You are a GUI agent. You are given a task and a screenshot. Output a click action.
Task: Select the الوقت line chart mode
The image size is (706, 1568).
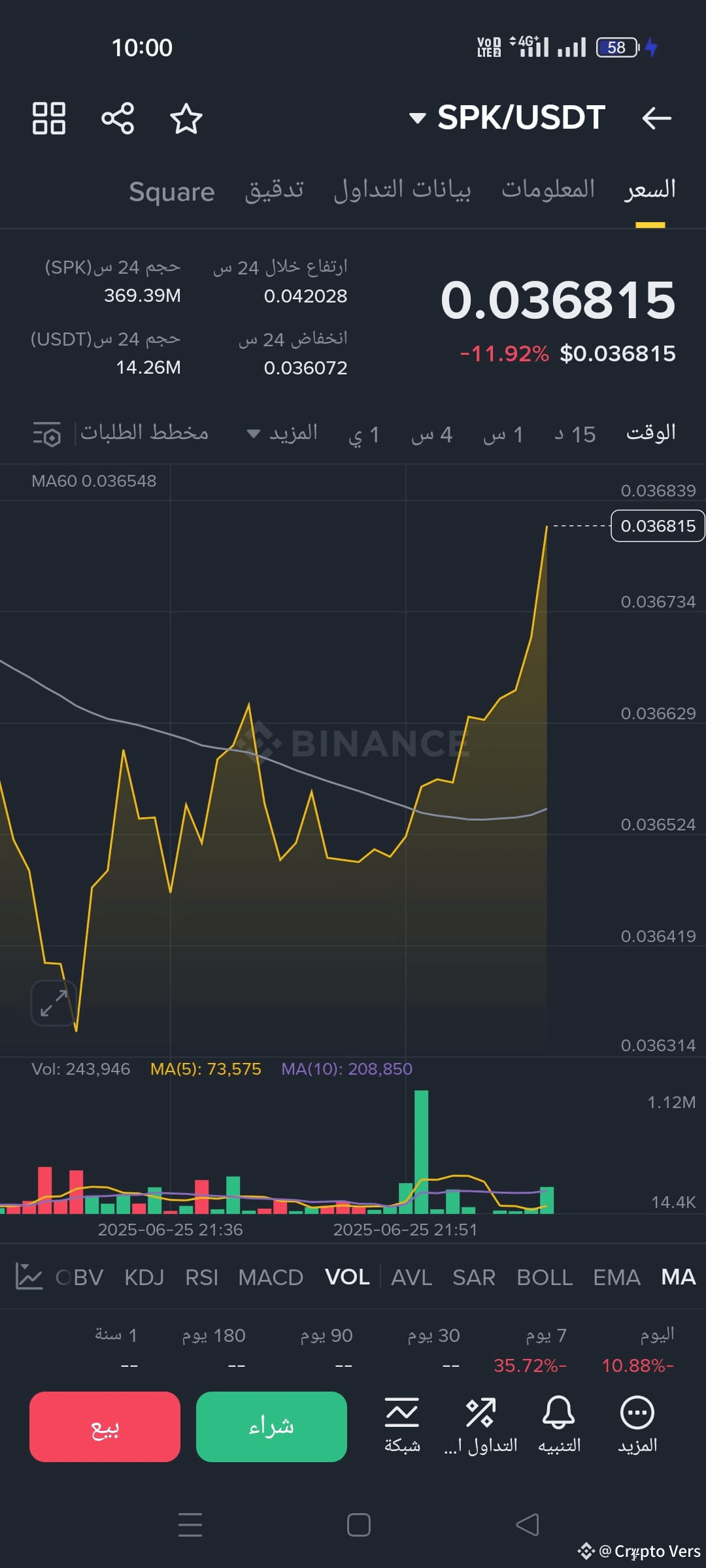tap(651, 433)
